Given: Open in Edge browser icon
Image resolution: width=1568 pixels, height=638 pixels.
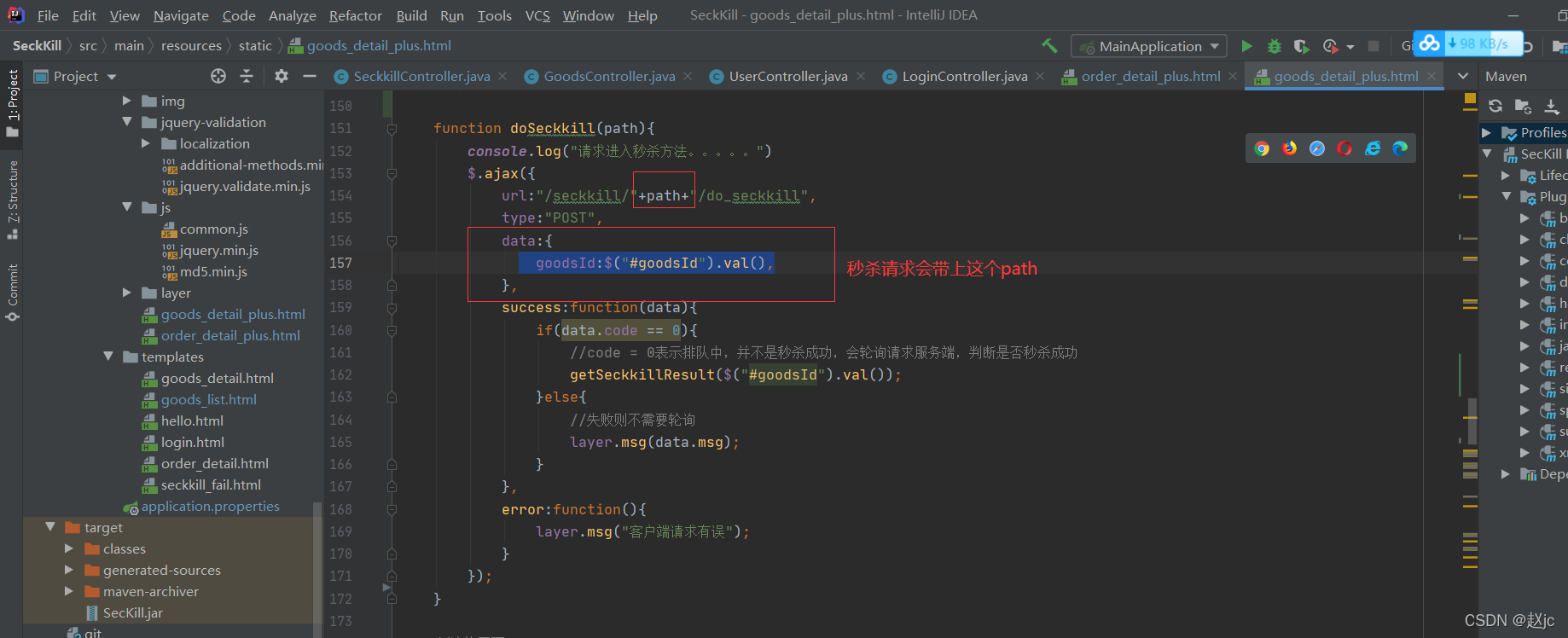Looking at the screenshot, I should click(x=1400, y=148).
